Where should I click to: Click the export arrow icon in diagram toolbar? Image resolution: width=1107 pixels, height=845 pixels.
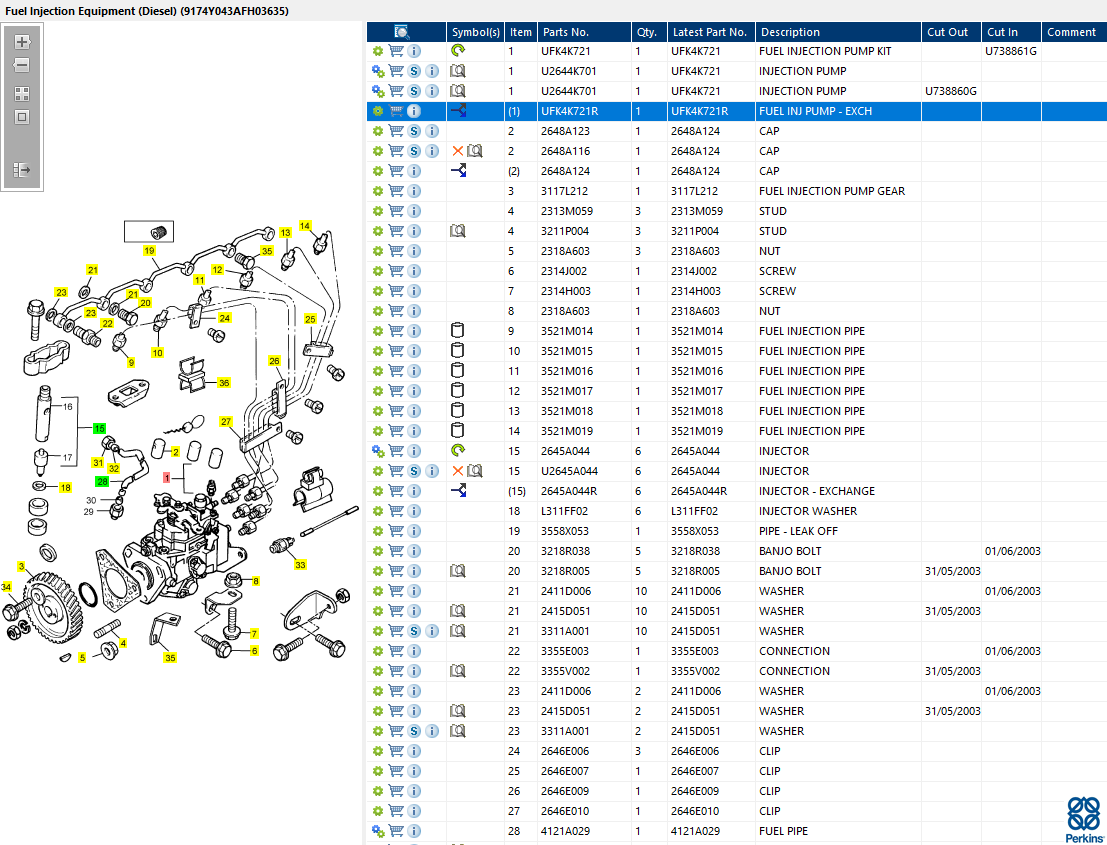point(22,169)
